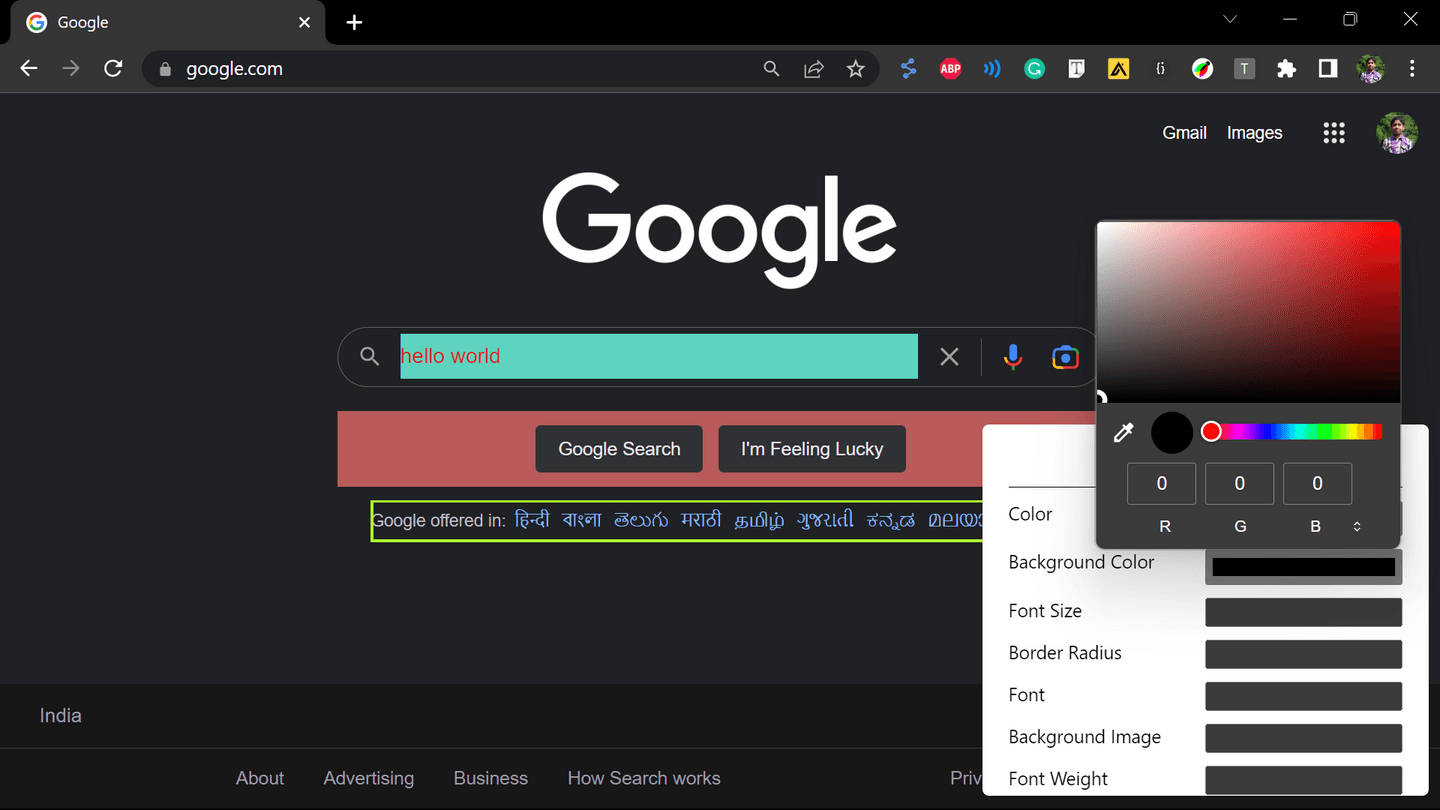The image size is (1440, 810).
Task: Open the About footer link
Action: [260, 778]
